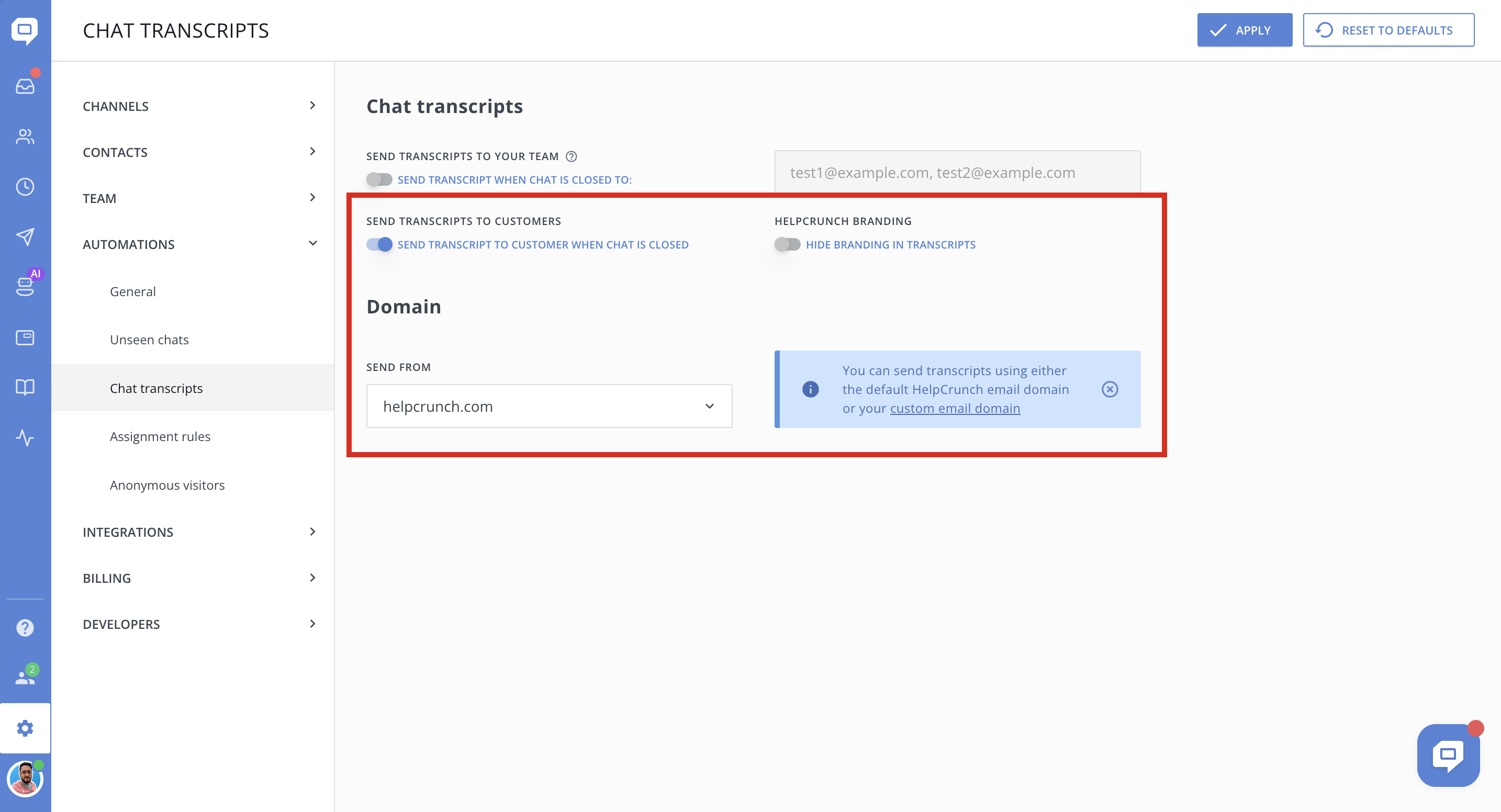Follow the custom email domain link

pyautogui.click(x=955, y=408)
